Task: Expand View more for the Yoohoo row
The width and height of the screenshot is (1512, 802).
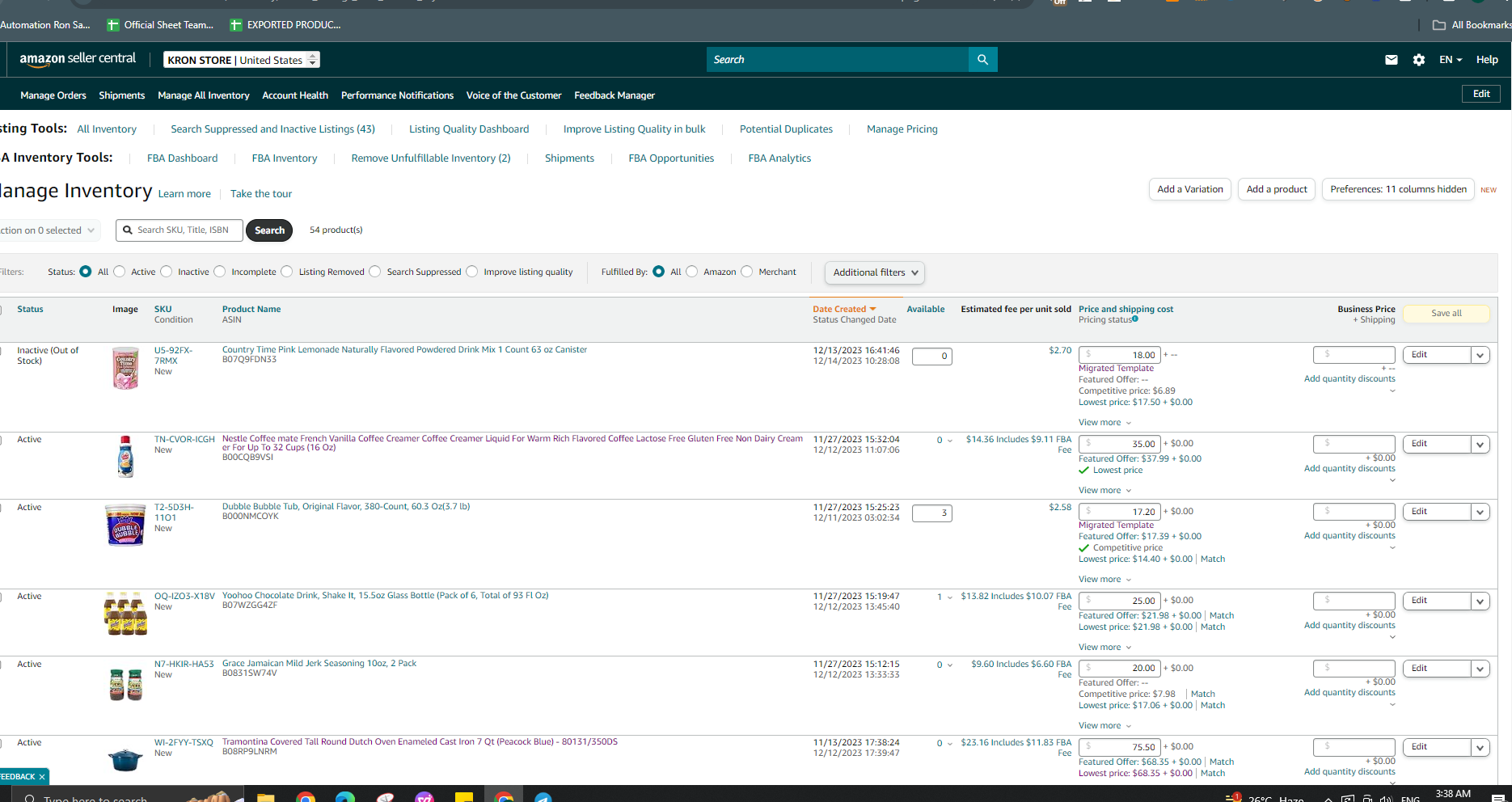Action: [1104, 648]
